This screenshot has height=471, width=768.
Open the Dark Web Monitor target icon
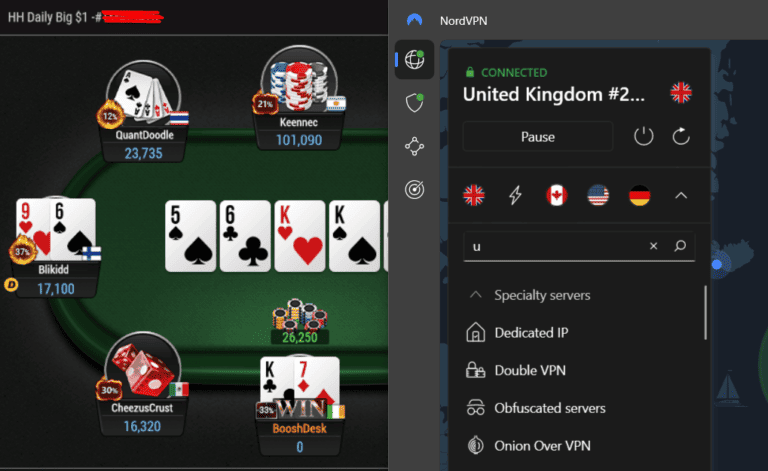414,189
